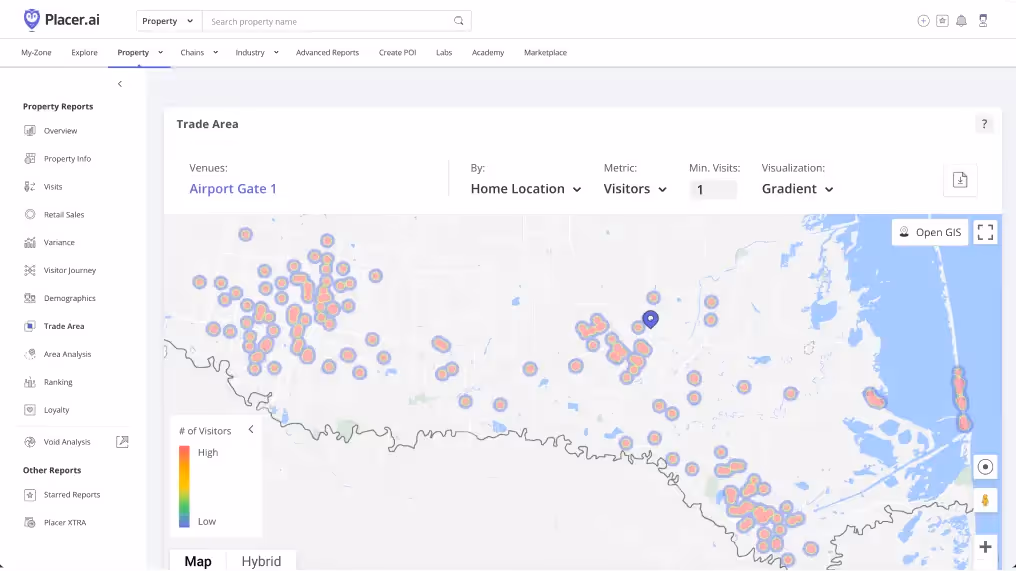Open the Marketplace tab
This screenshot has width=1016, height=571.
546,52
